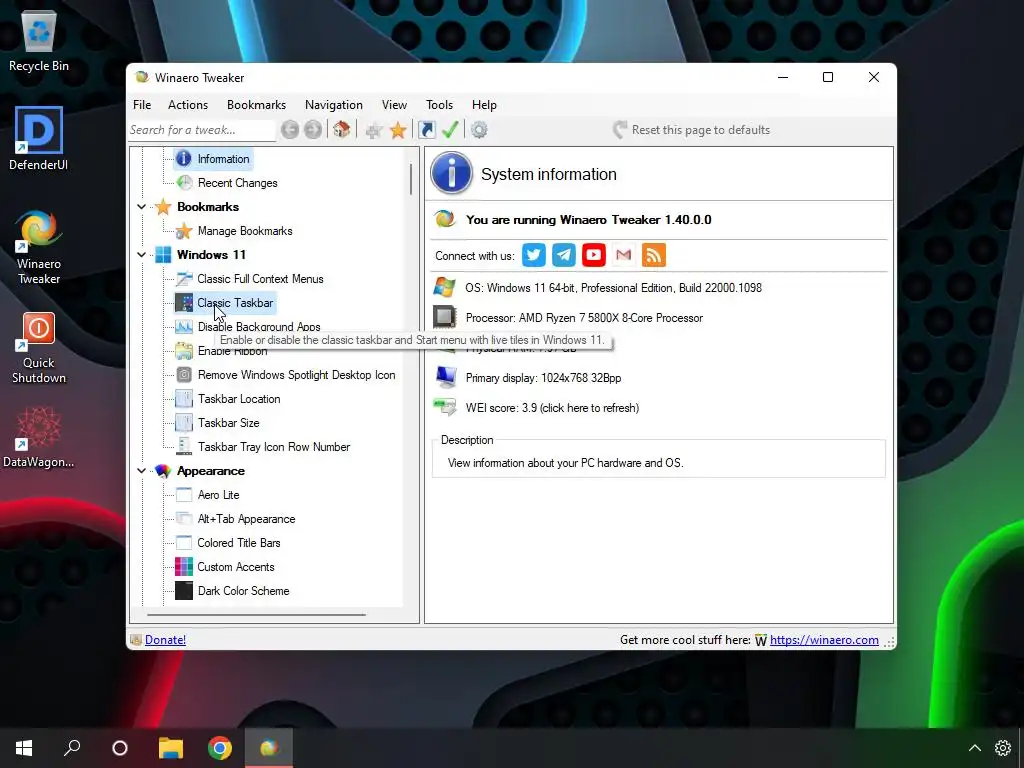Select Remove Windows Spotlight Desktop Icon

[x=296, y=375]
